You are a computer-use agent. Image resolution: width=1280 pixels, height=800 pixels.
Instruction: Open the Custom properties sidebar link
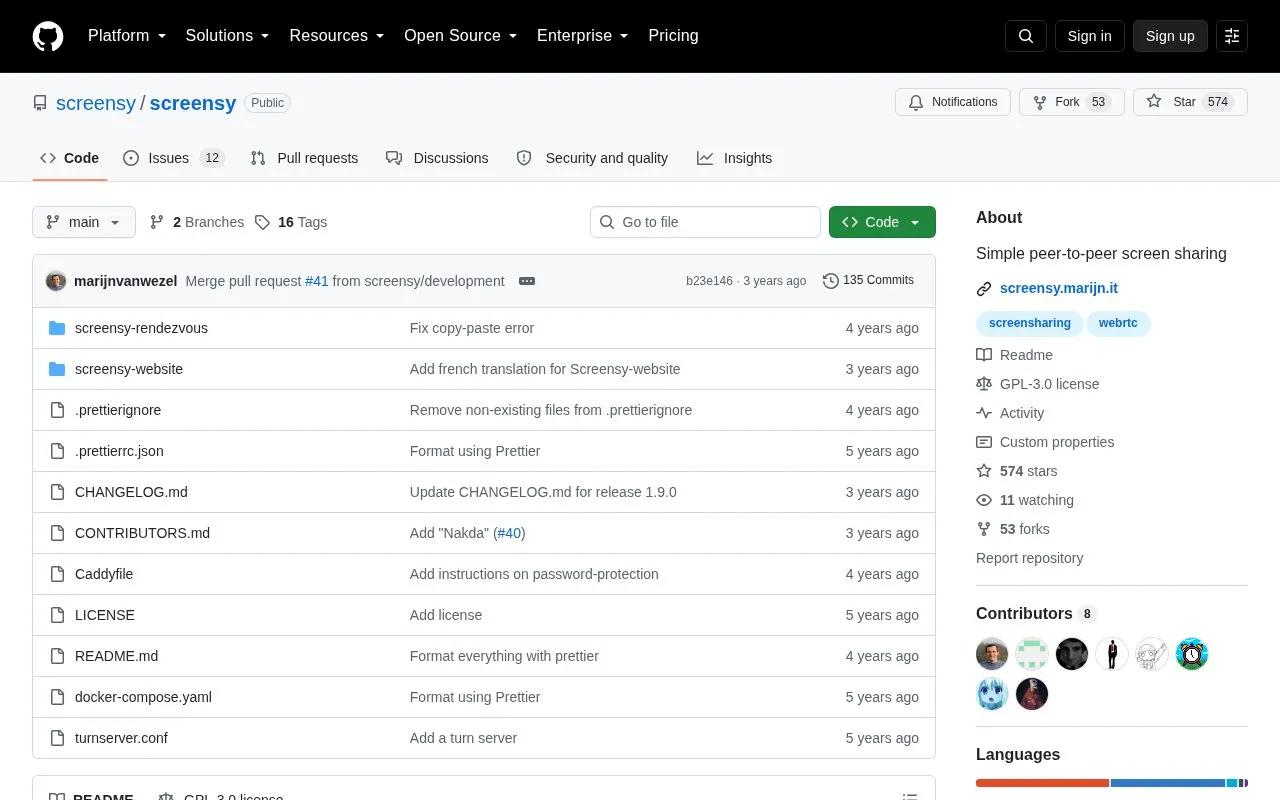pos(1045,442)
